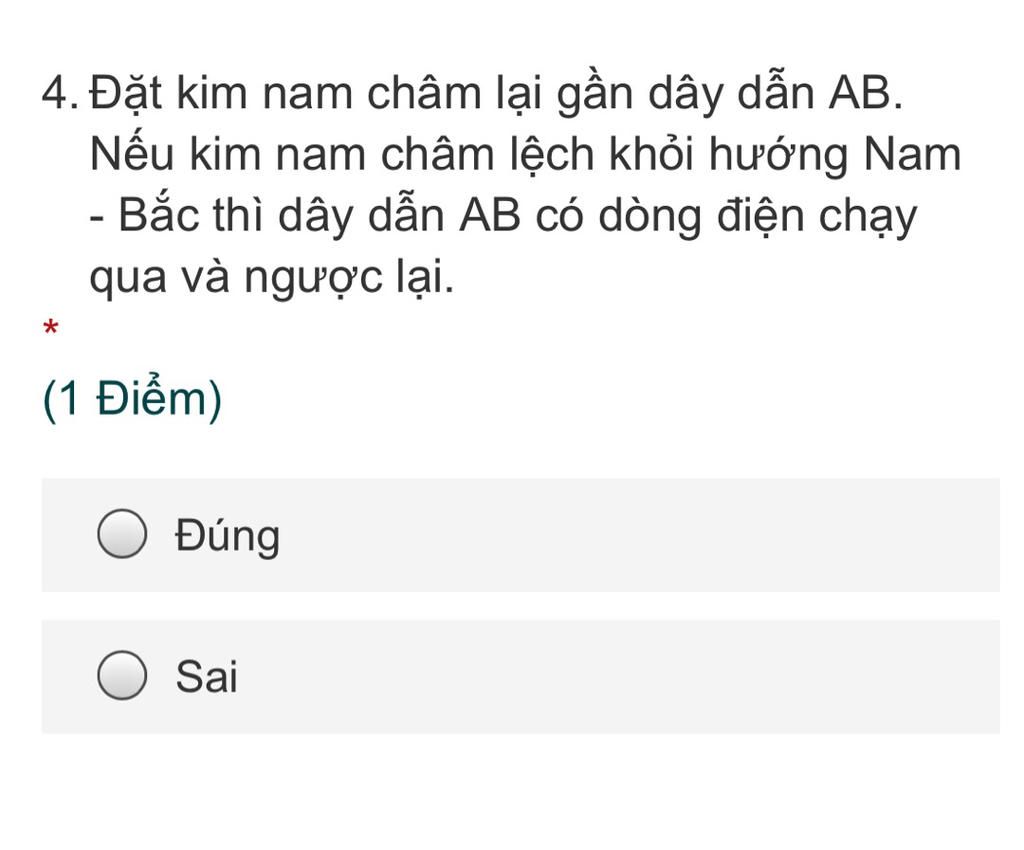This screenshot has width=1024, height=850.
Task: Click the white gap between the answer options
Action: [x=520, y=606]
